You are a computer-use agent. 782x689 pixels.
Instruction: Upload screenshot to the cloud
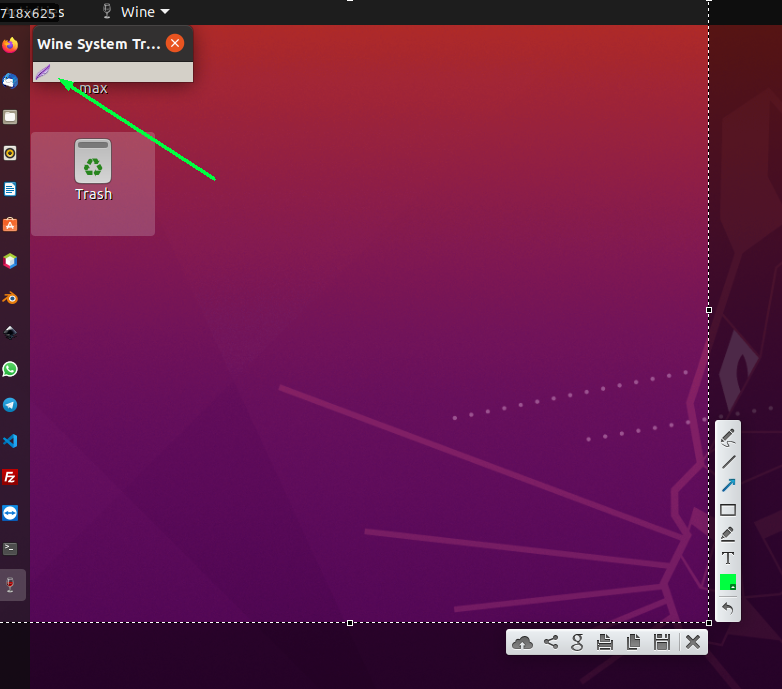point(522,642)
